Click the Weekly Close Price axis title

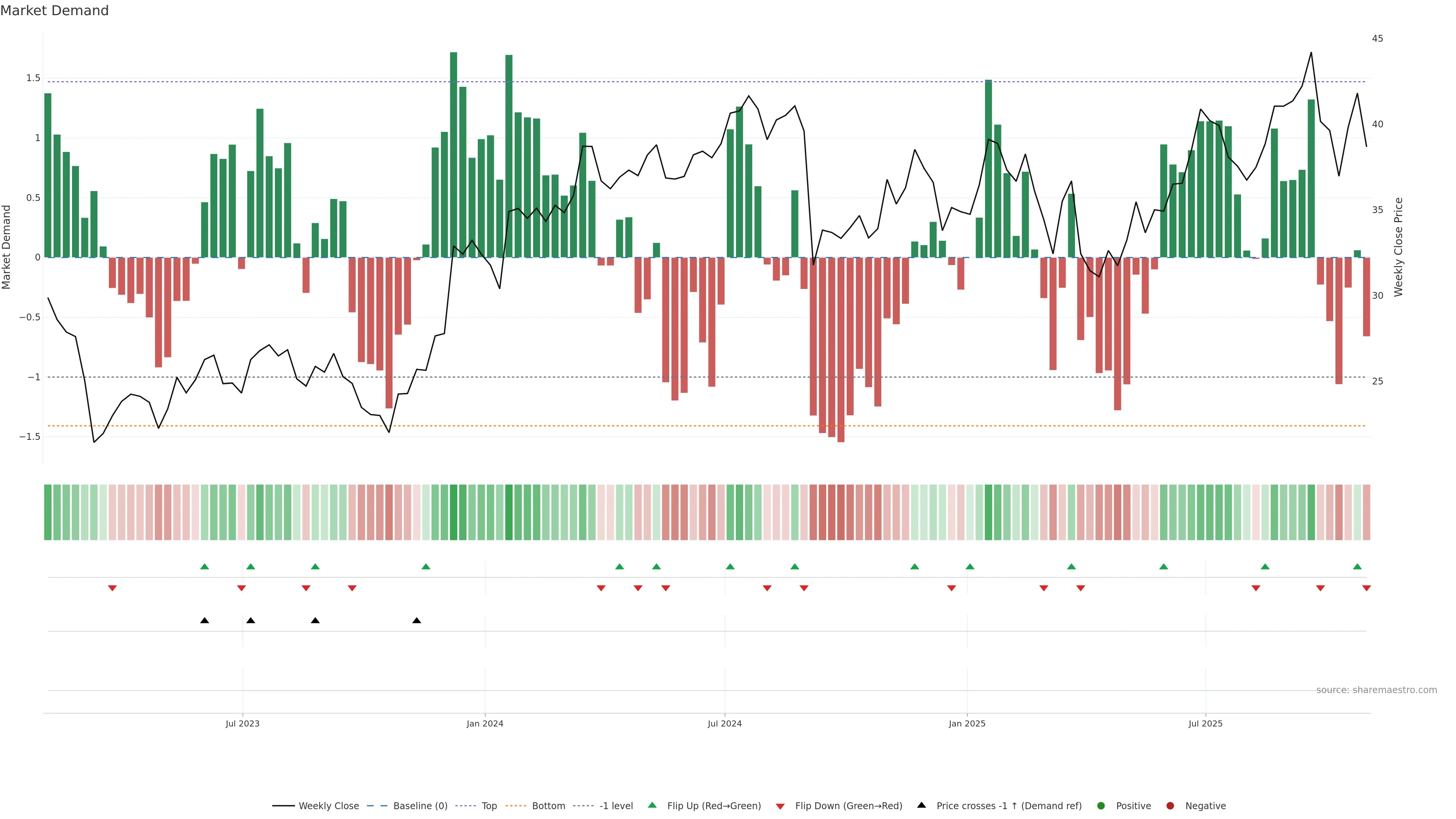(1398, 247)
